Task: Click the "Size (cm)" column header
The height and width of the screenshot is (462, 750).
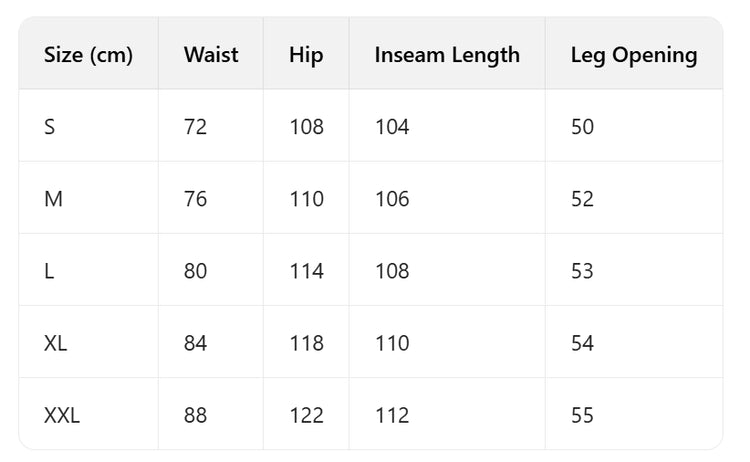Action: [88, 55]
